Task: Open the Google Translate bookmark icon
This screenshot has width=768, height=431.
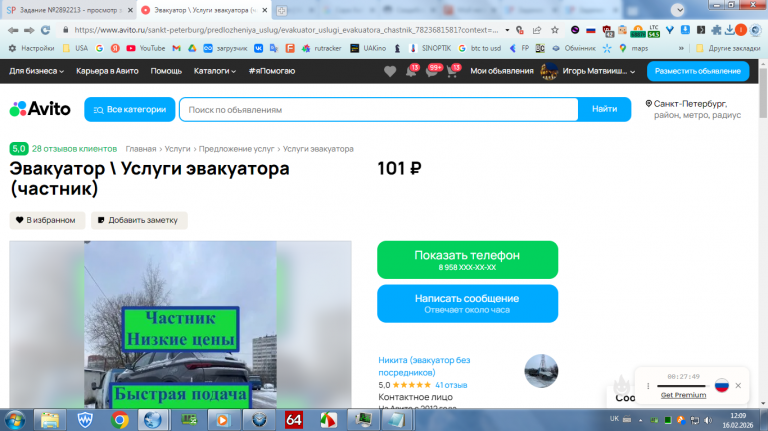Action: (274, 48)
